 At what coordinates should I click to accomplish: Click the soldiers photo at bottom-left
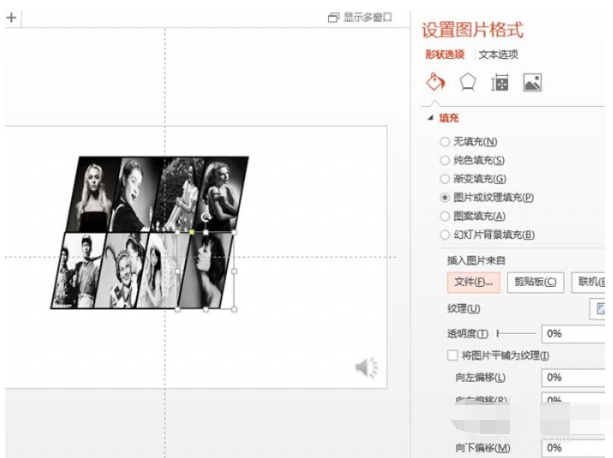tap(78, 271)
